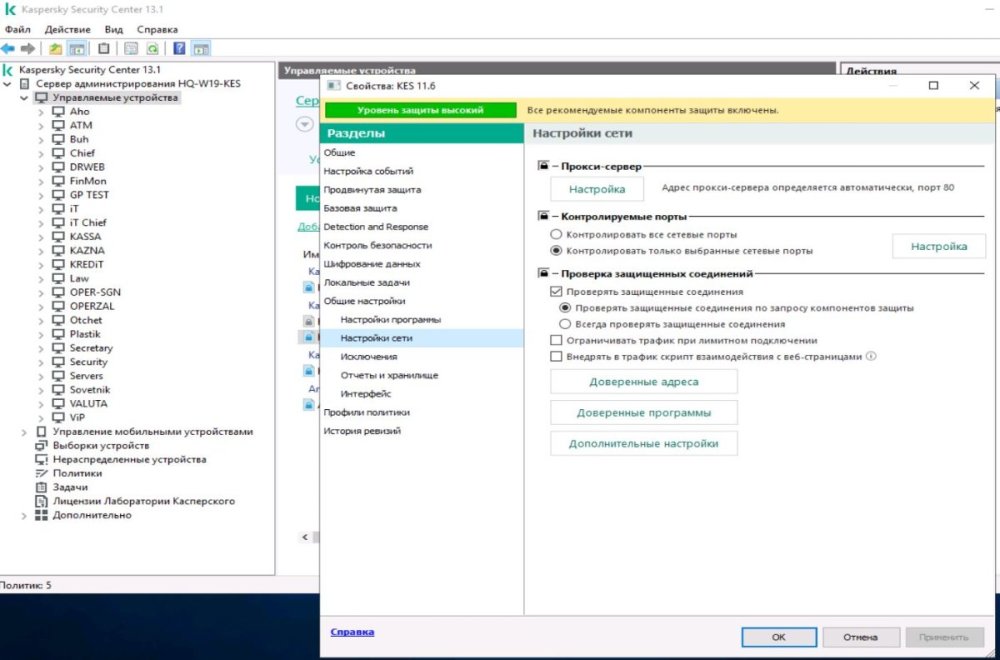1000x660 pixels.
Task: Click the monitor icon of KASSA group
Action: (x=59, y=237)
